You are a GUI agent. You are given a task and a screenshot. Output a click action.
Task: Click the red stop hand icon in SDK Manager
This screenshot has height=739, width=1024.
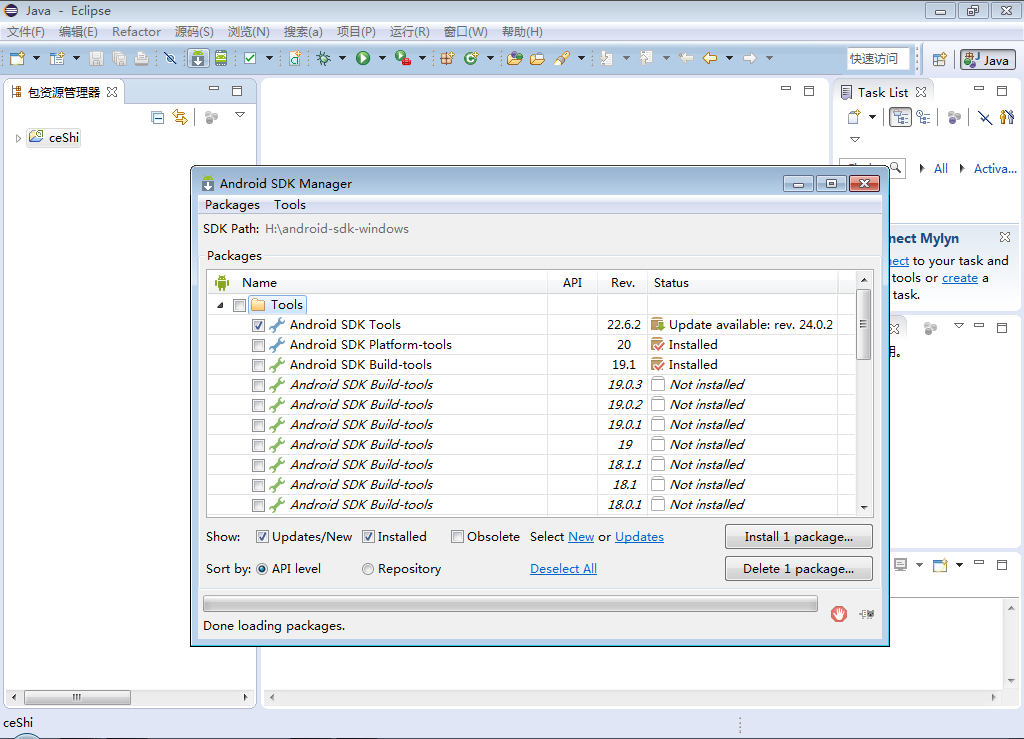[839, 614]
